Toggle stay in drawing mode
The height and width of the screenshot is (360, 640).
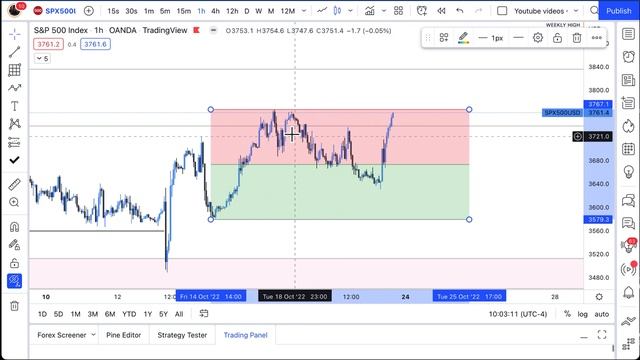[14, 245]
